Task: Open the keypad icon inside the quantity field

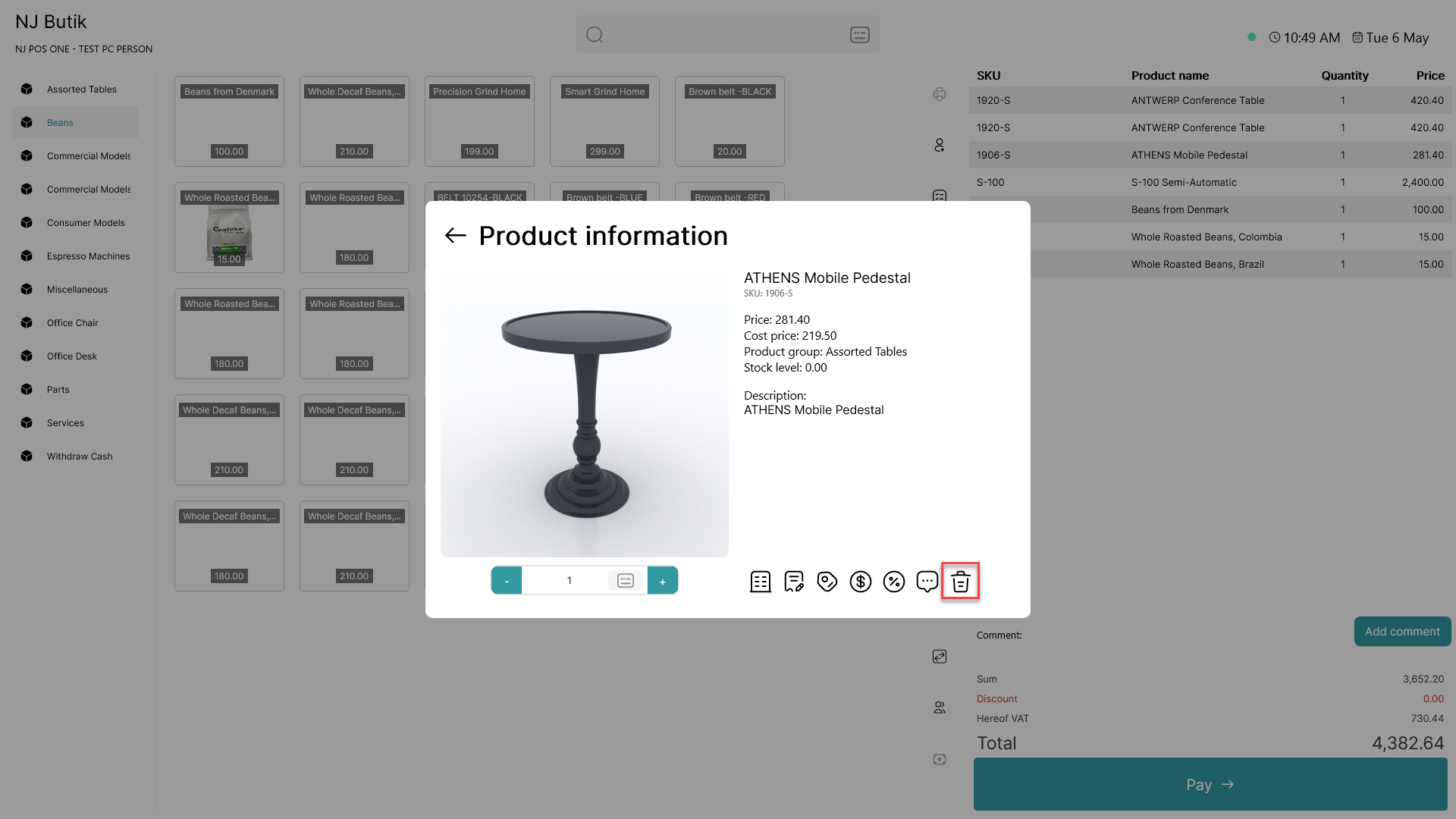Action: (x=626, y=581)
